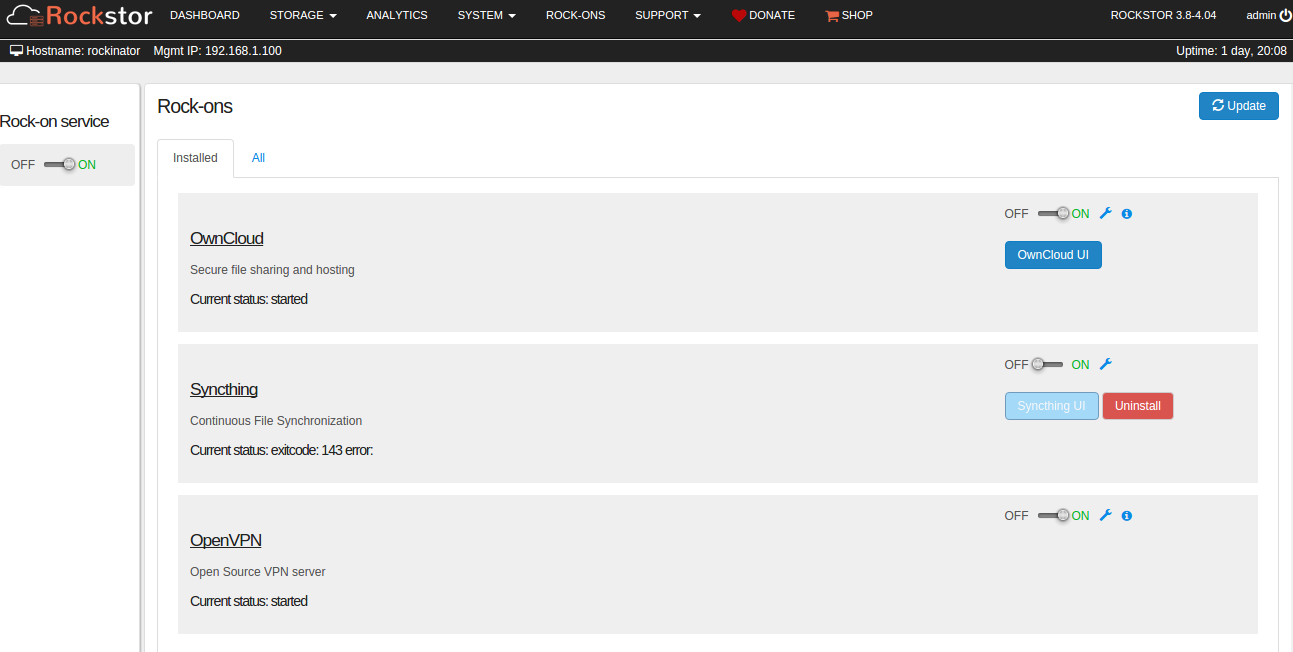This screenshot has height=652, width=1293.
Task: Open the wrench settings for OpenVPN
Action: click(x=1106, y=515)
